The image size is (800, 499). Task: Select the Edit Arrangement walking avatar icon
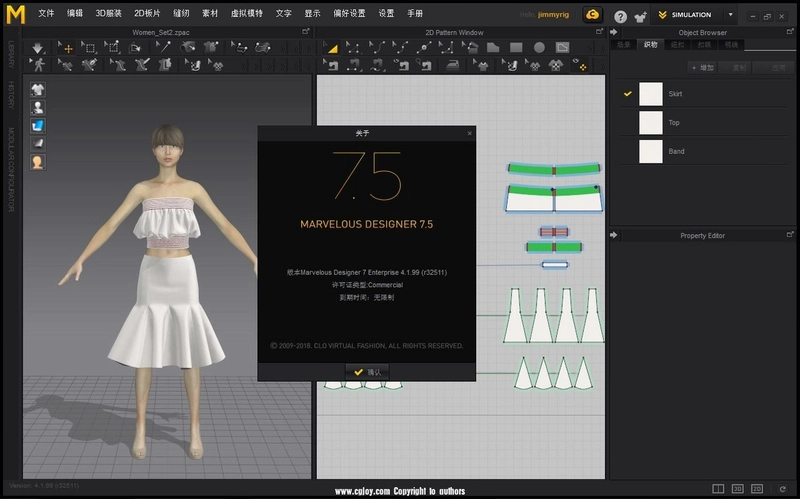[x=38, y=65]
